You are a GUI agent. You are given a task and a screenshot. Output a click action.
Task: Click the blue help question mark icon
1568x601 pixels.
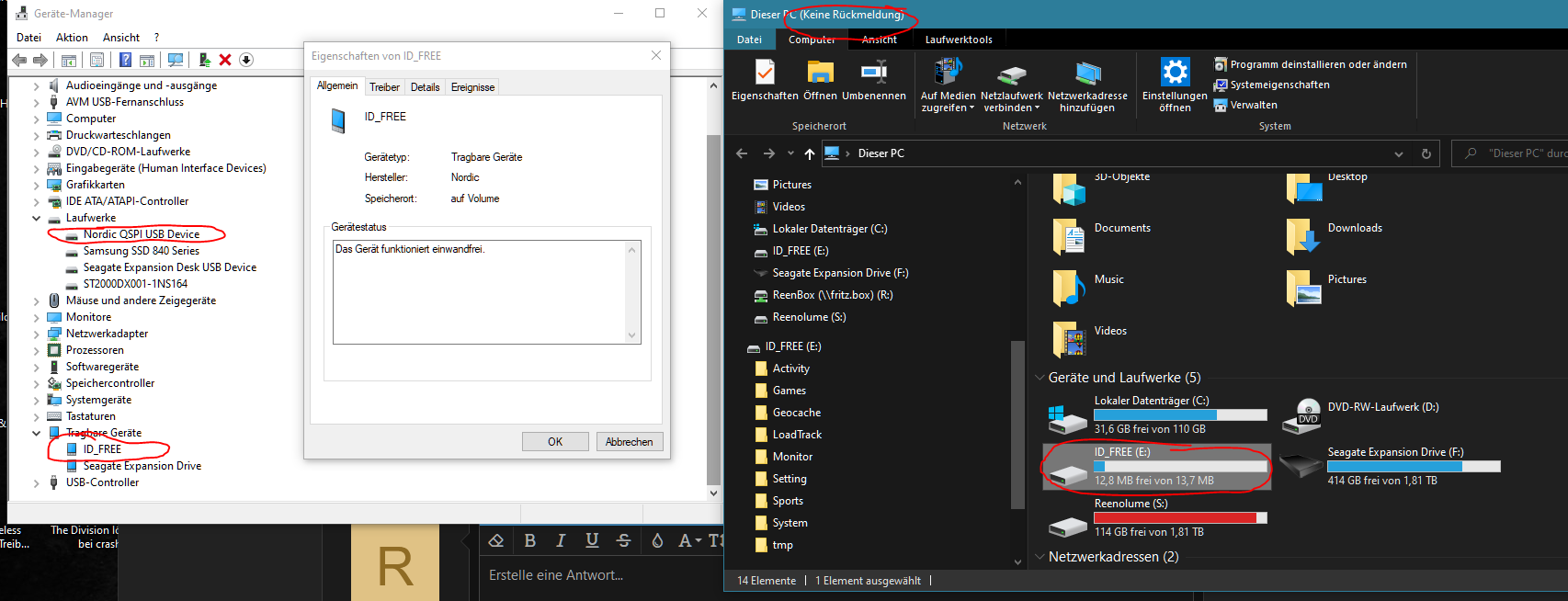125,60
